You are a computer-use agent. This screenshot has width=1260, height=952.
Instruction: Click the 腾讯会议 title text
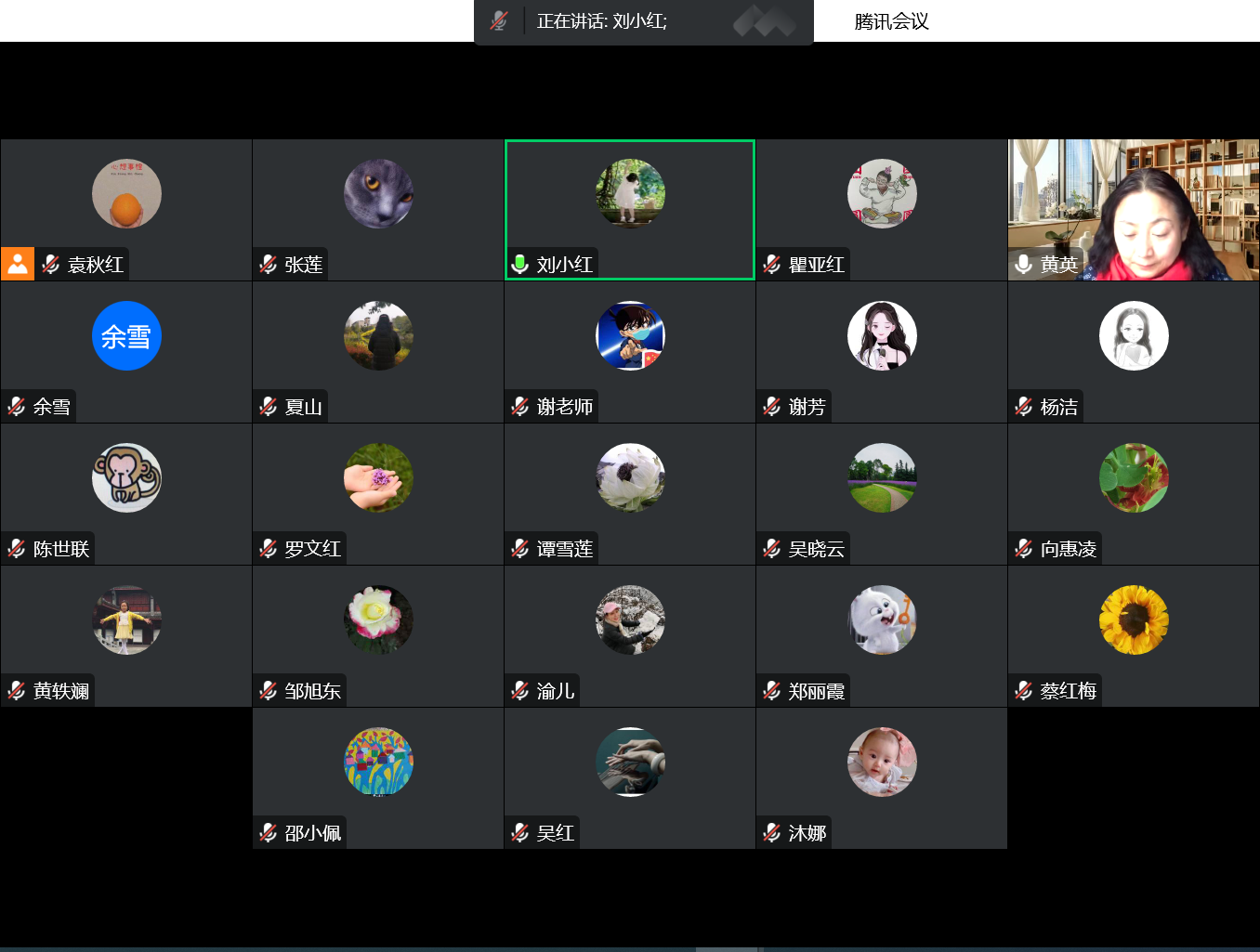click(891, 21)
